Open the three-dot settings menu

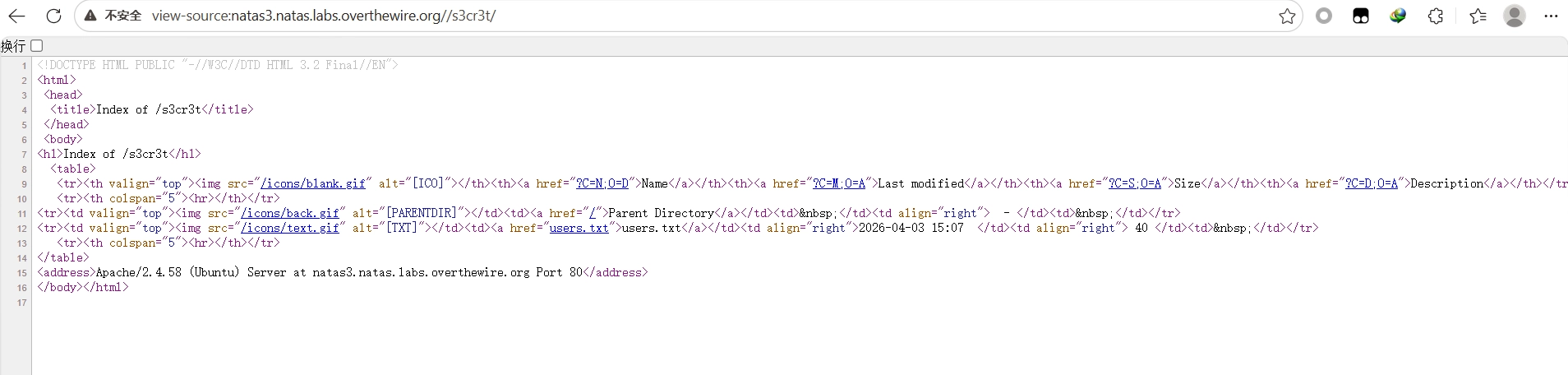click(1552, 16)
